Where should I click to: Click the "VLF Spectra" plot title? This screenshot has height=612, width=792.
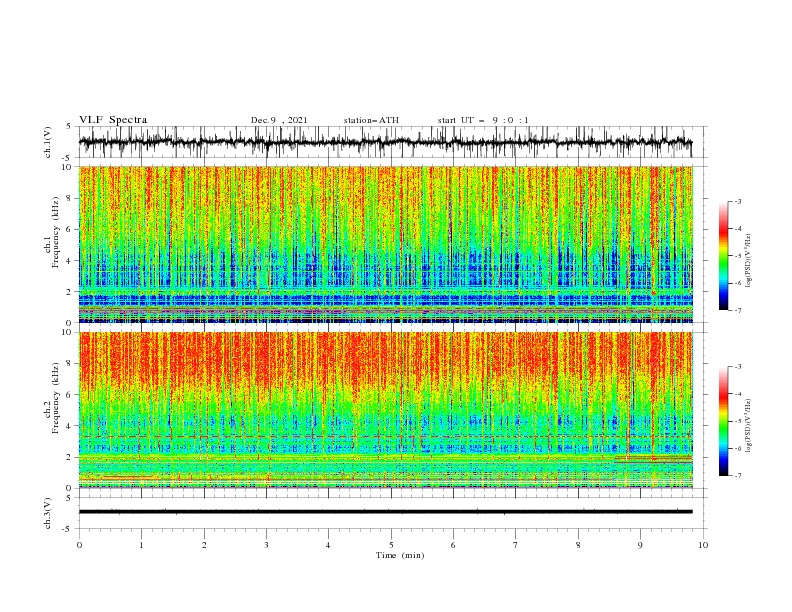click(113, 120)
